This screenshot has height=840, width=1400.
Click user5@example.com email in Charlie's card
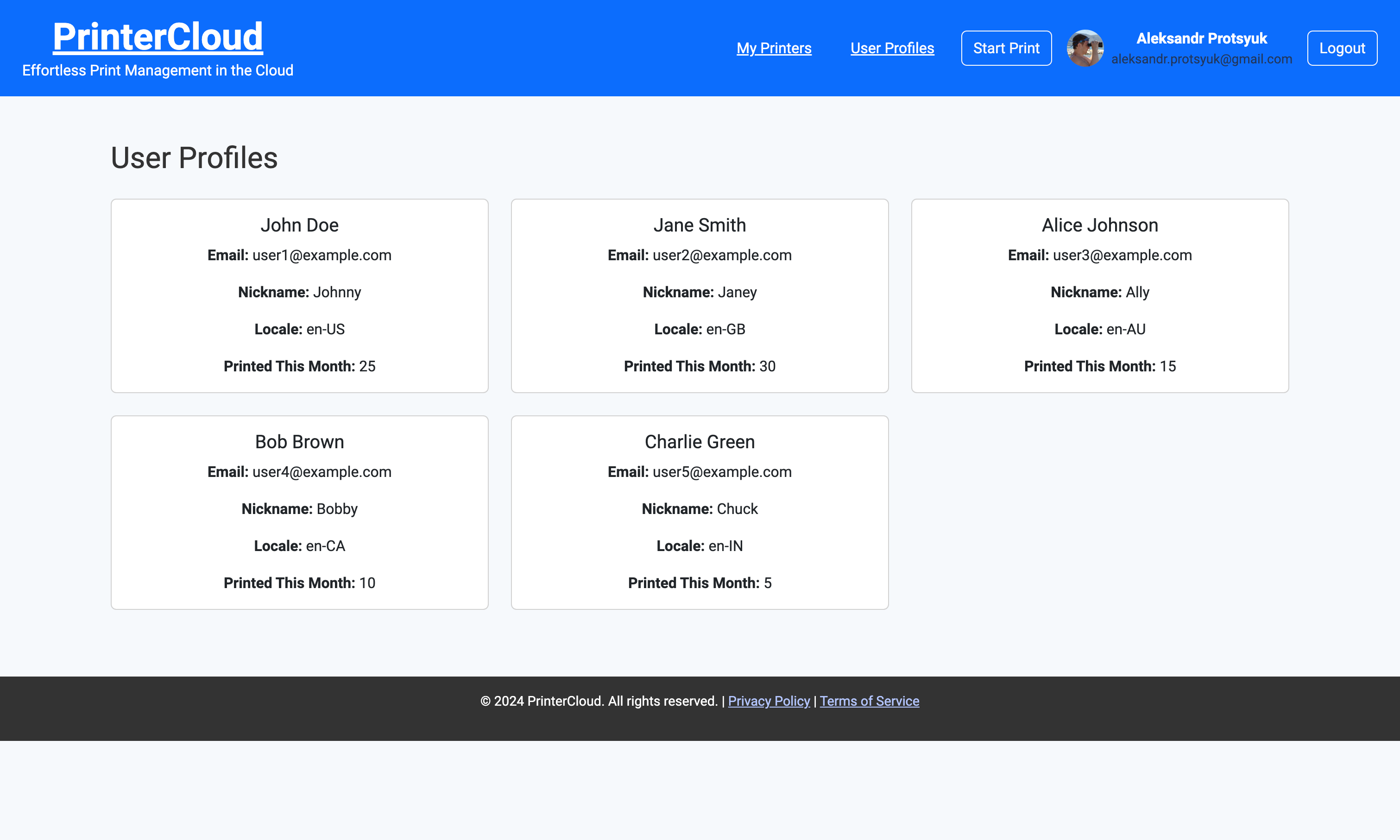(722, 472)
